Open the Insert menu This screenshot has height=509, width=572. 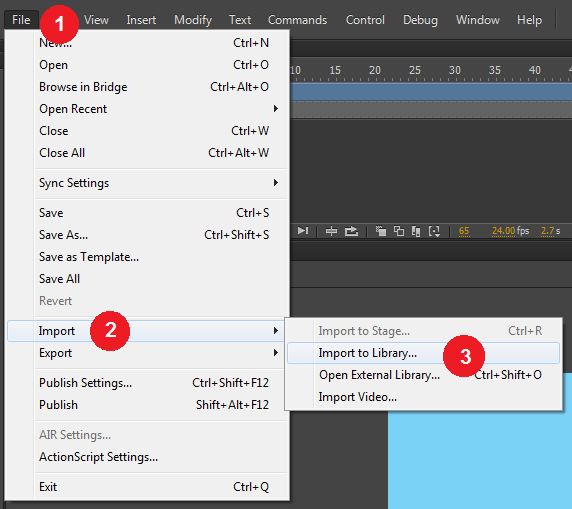coord(141,20)
